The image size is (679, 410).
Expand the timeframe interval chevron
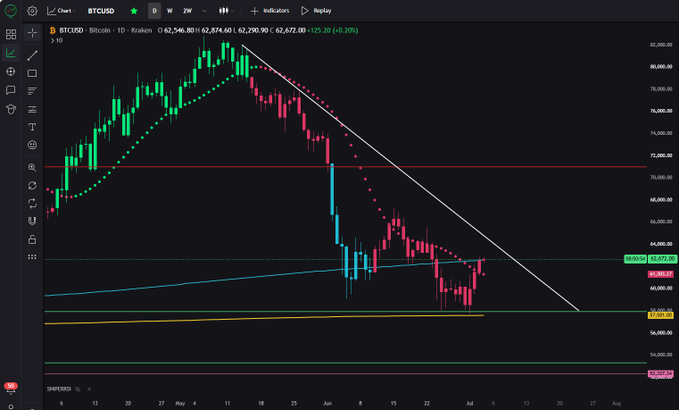point(204,11)
